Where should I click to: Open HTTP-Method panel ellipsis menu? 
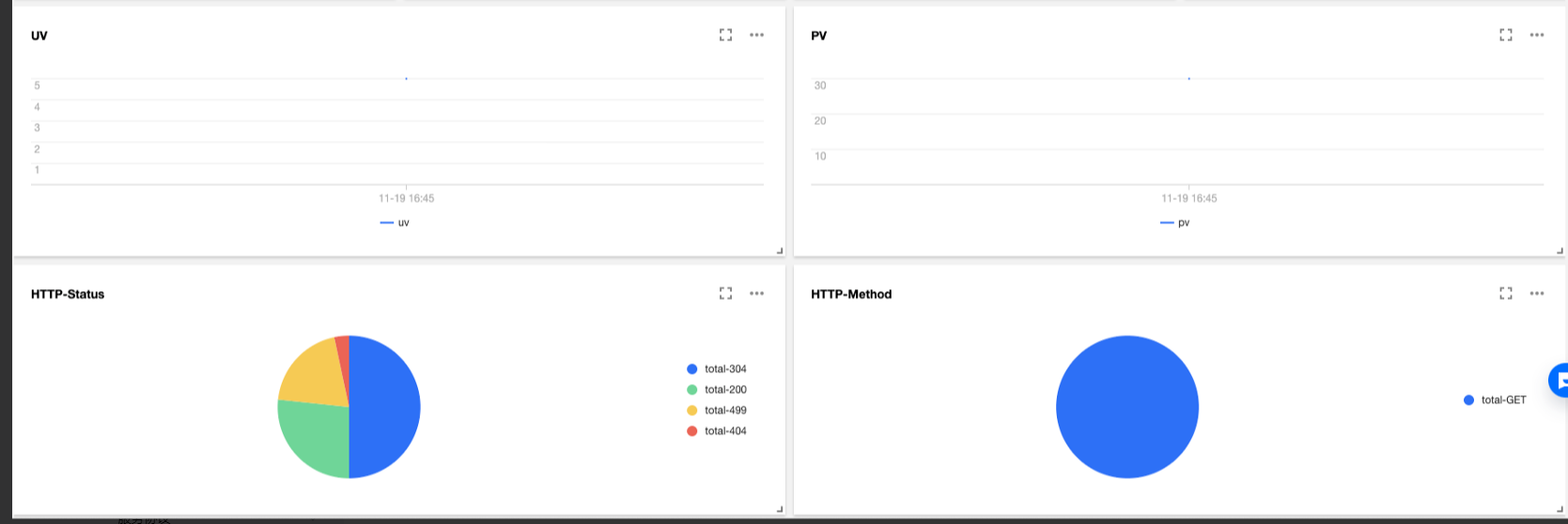tap(1536, 294)
